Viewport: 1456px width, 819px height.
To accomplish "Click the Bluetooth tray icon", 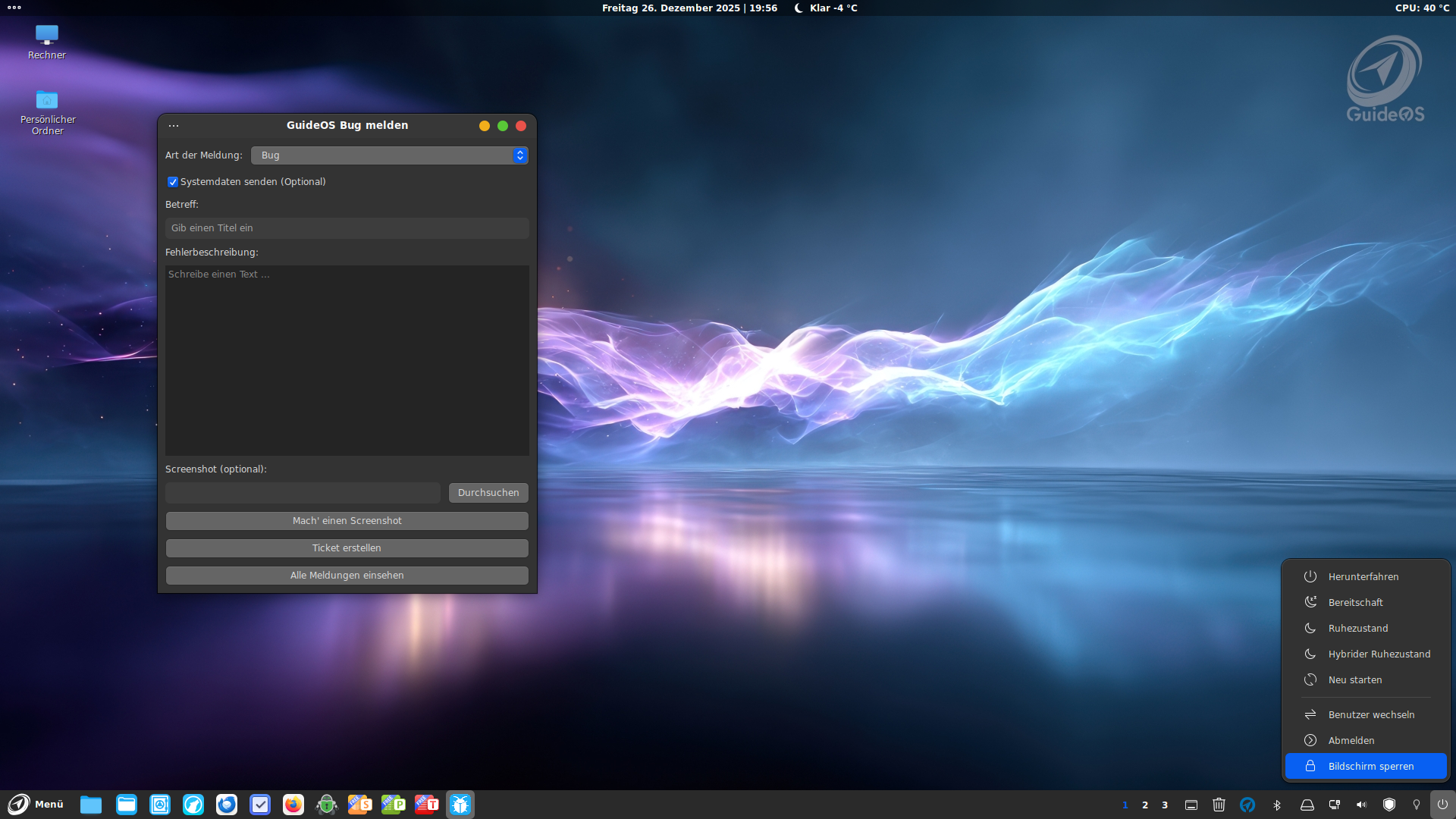I will click(x=1277, y=805).
